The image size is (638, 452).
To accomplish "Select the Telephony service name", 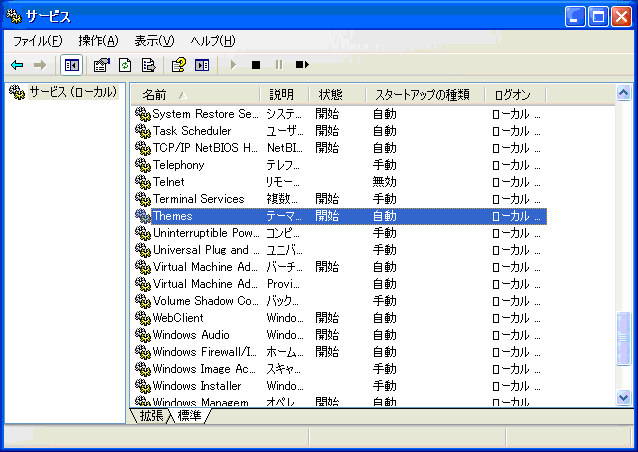I will click(178, 165).
